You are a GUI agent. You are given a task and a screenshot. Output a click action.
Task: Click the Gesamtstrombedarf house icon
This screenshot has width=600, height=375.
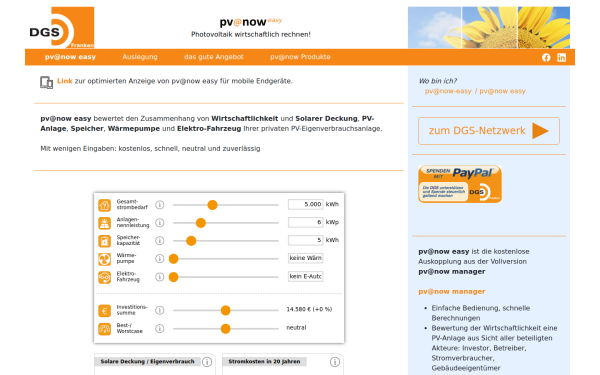point(104,205)
